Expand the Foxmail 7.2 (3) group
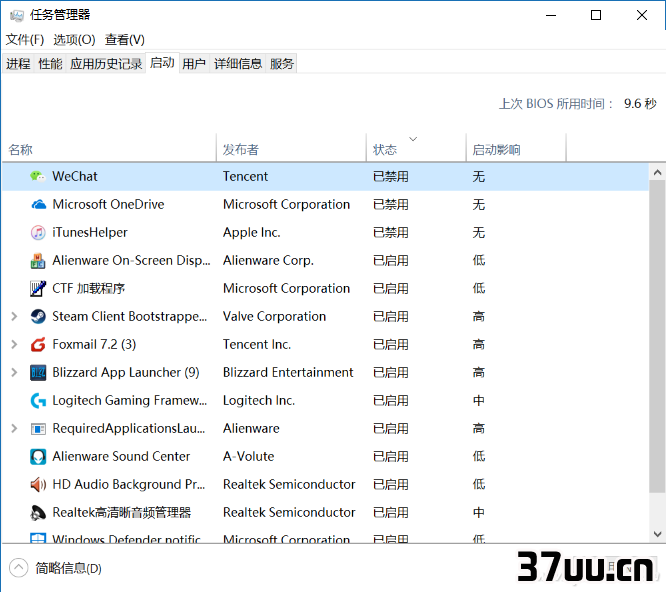 14,344
